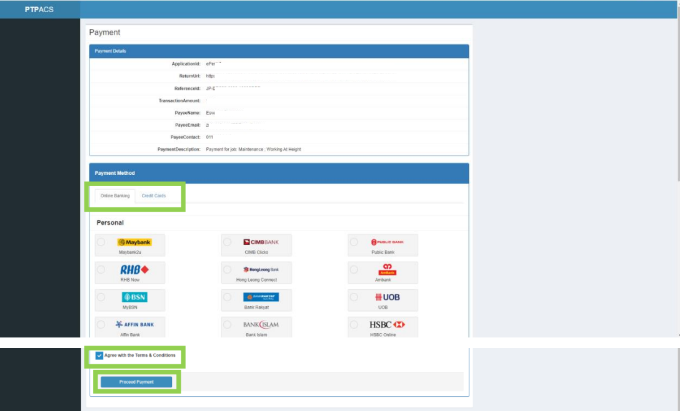Select the RHB Now radio button
The image size is (680, 411).
tap(101, 270)
